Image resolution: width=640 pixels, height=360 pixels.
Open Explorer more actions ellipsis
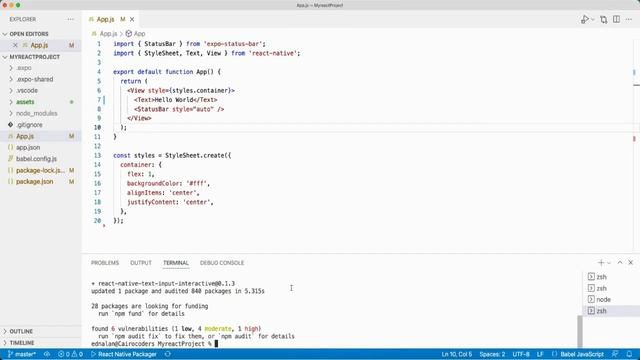click(x=71, y=19)
